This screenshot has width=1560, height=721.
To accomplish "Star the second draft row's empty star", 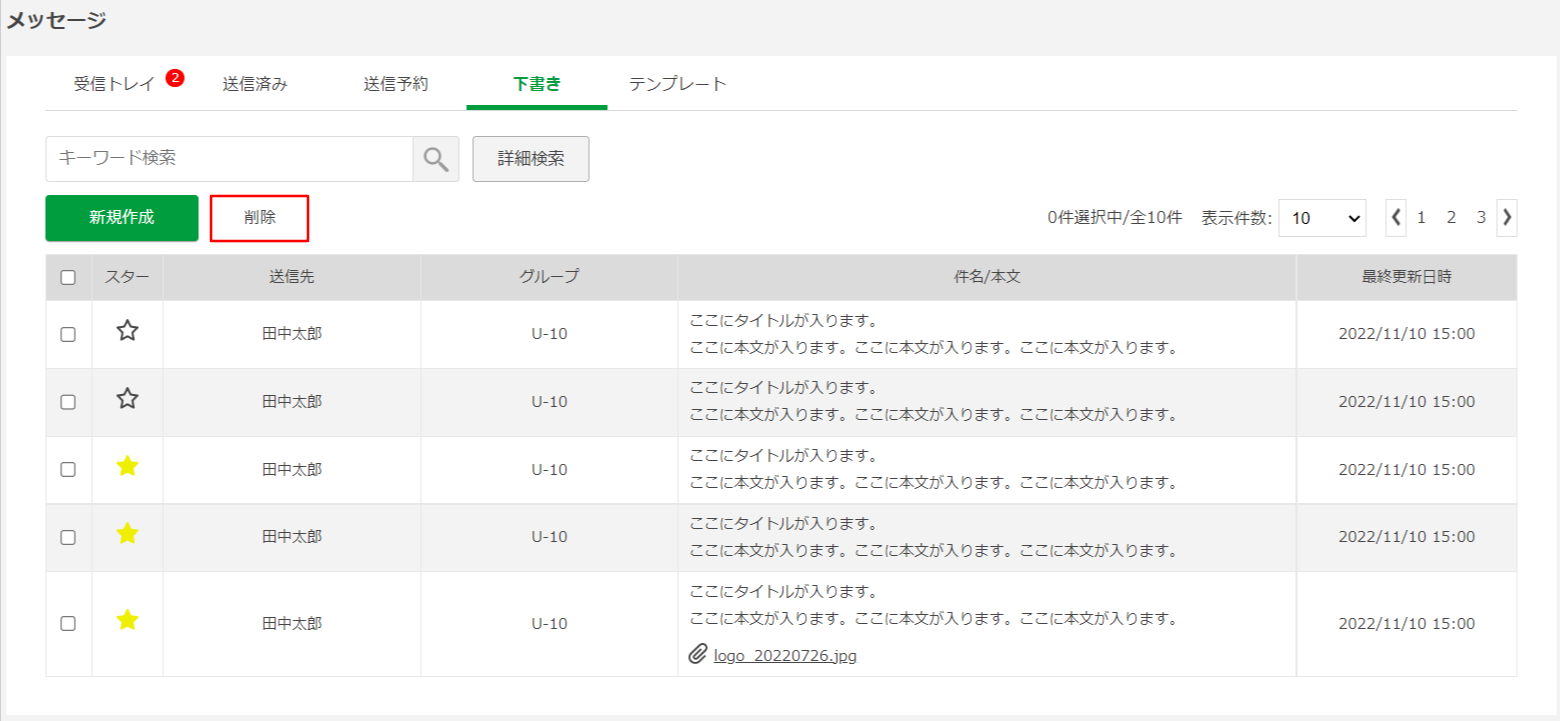I will point(127,399).
